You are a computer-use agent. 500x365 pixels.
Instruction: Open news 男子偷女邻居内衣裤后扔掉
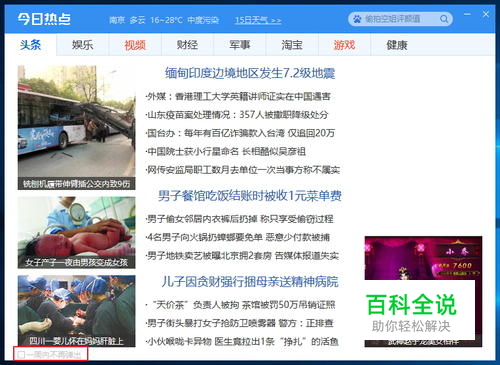(239, 219)
